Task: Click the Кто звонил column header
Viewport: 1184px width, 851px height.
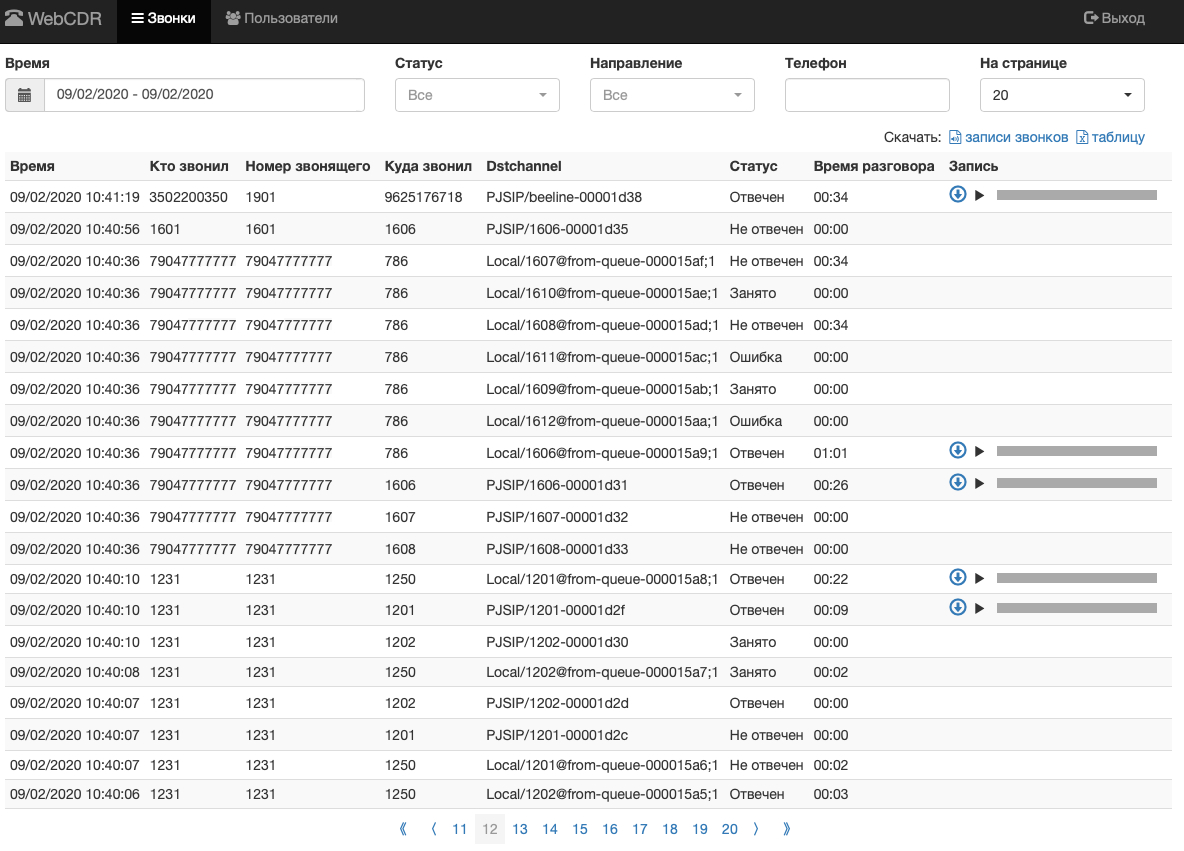Action: 189,166
